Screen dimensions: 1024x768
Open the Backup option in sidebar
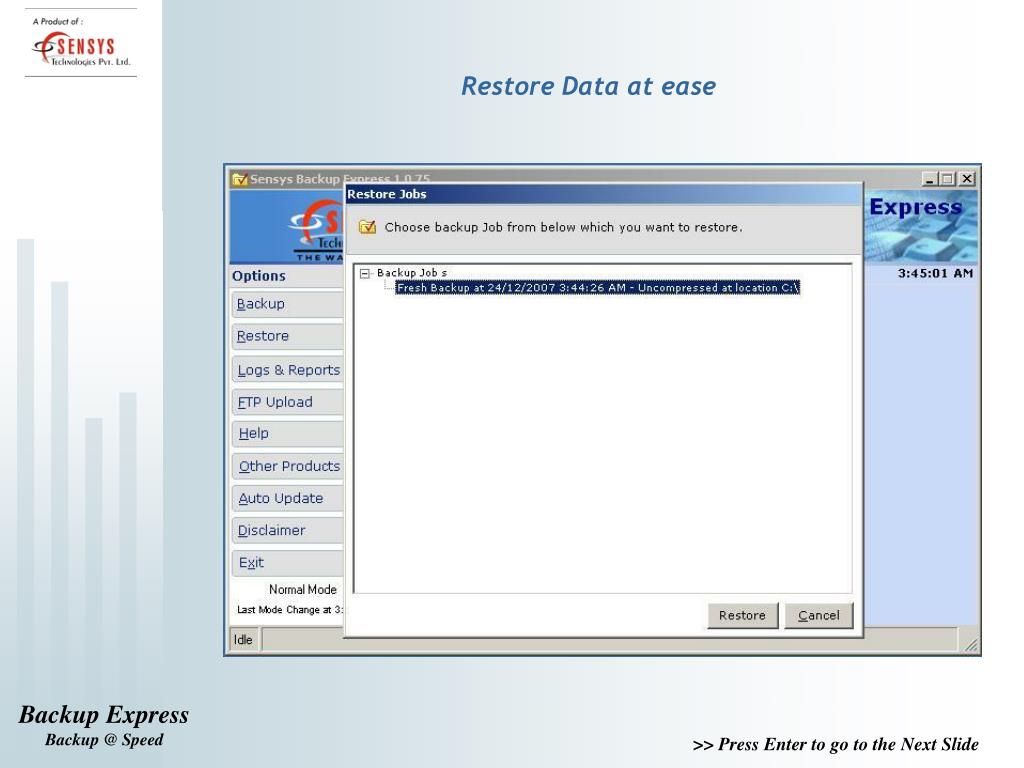(287, 304)
